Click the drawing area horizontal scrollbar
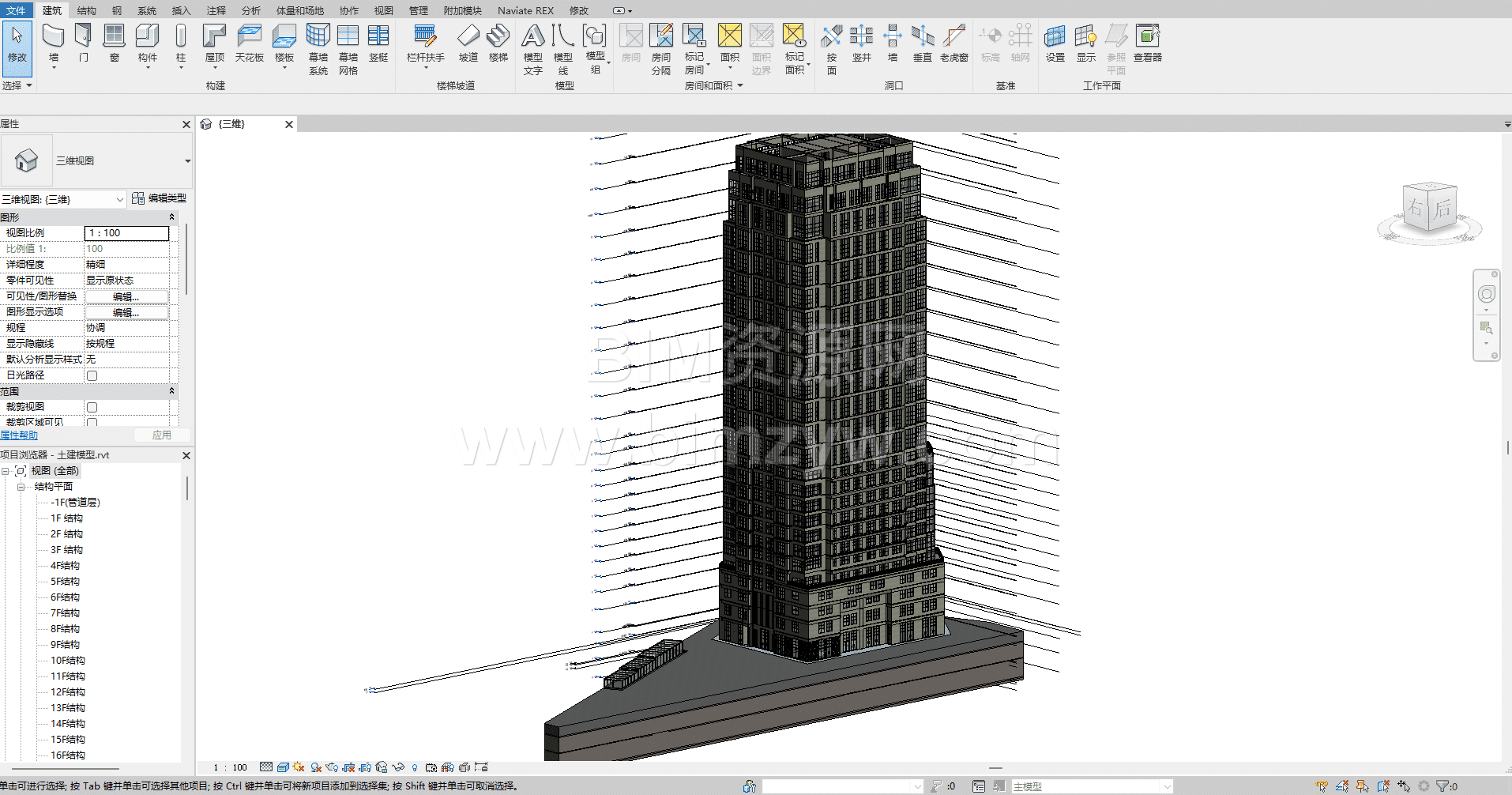 [995, 768]
